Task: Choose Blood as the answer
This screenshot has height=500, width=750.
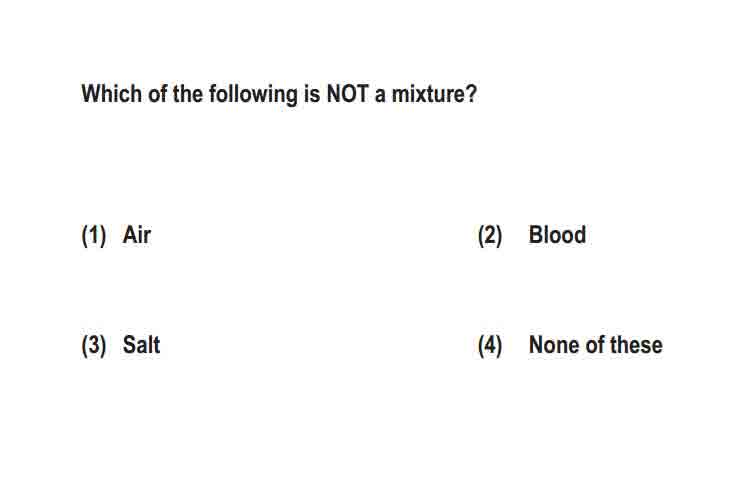Action: pos(557,235)
